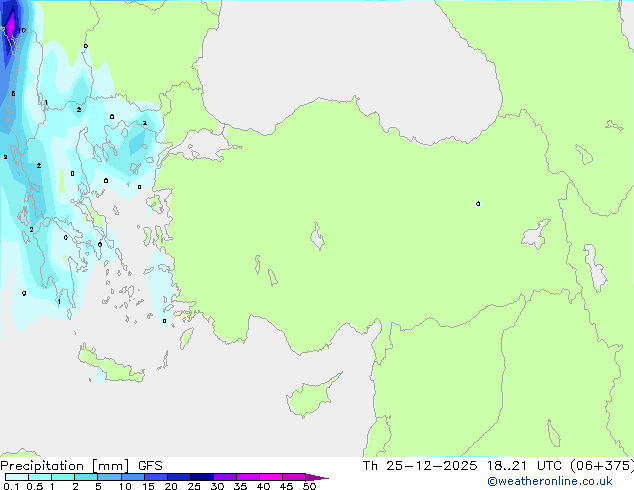
Task: Select the 5–10 mm legend color box
Action: 109,477
